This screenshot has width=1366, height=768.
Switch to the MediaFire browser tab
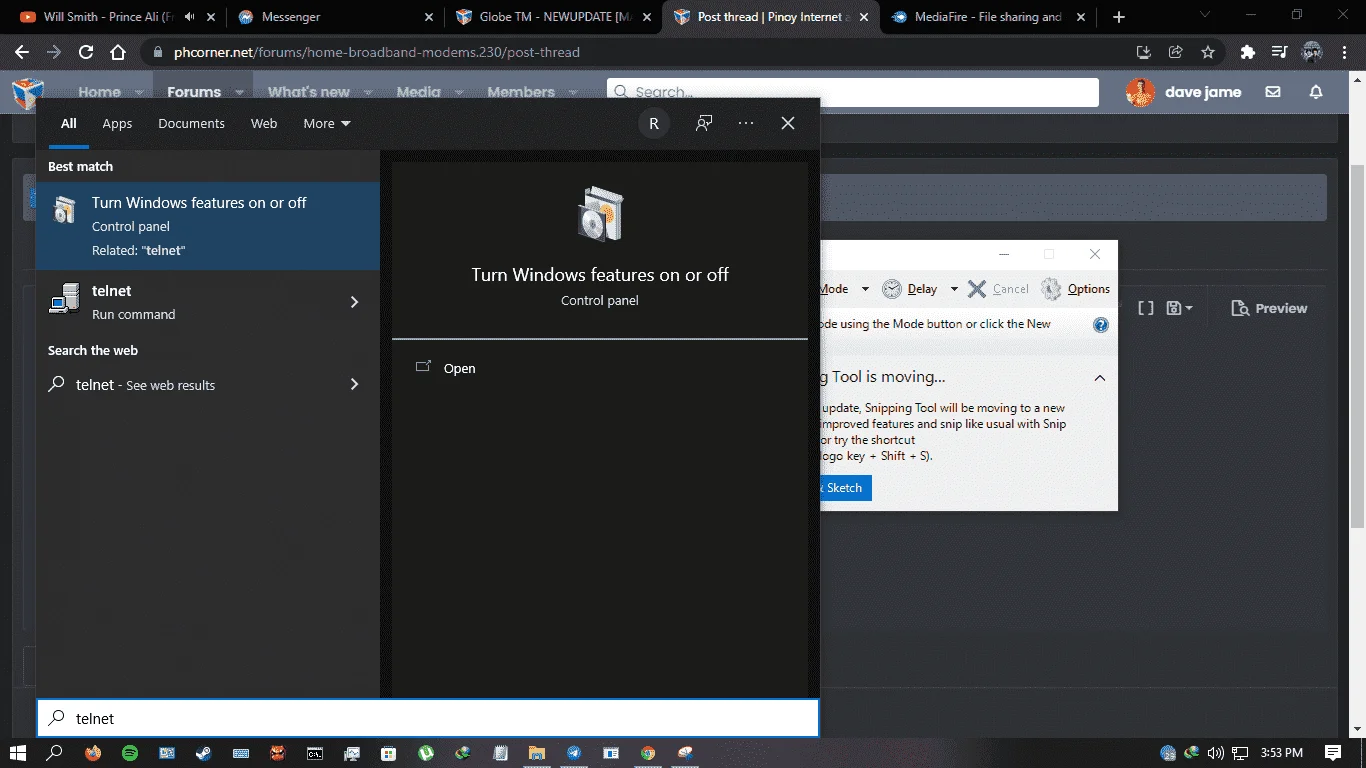pyautogui.click(x=990, y=17)
